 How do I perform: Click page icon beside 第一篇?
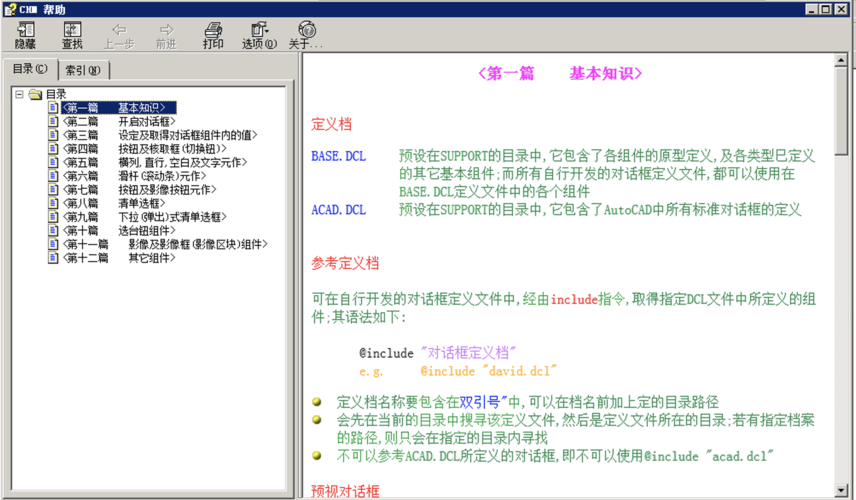click(53, 108)
